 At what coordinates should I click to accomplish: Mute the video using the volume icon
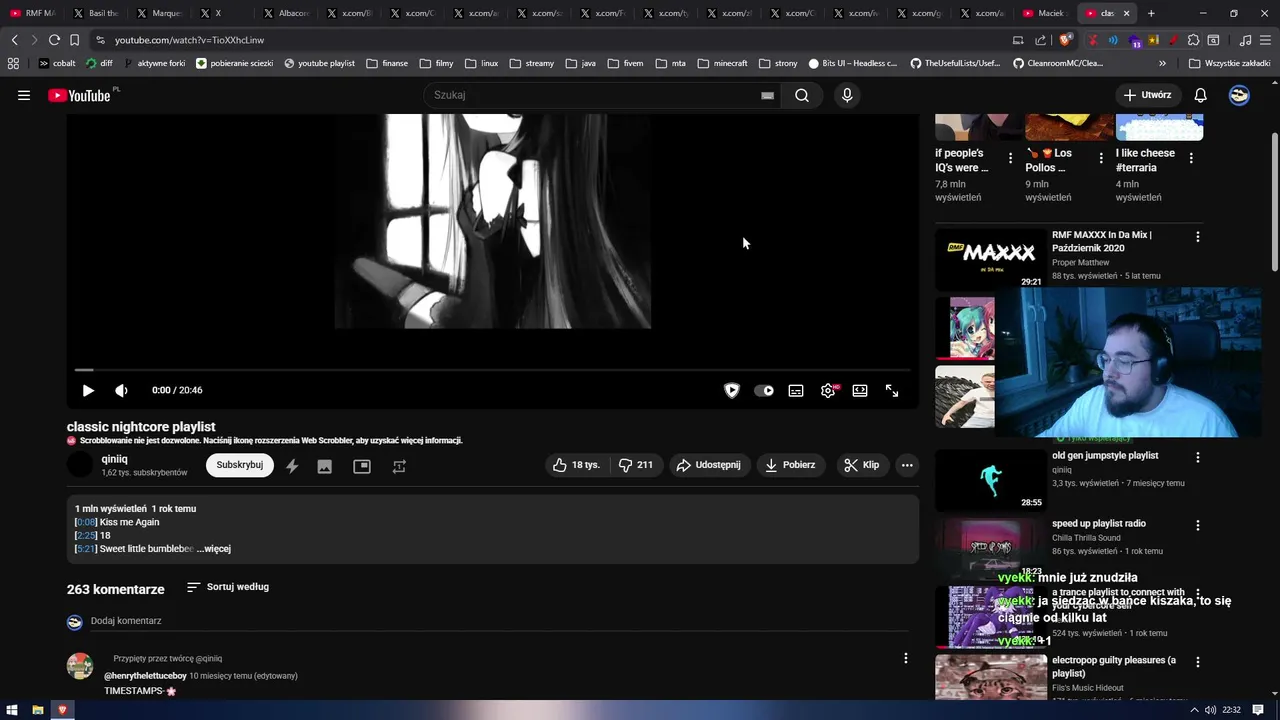pyautogui.click(x=121, y=391)
